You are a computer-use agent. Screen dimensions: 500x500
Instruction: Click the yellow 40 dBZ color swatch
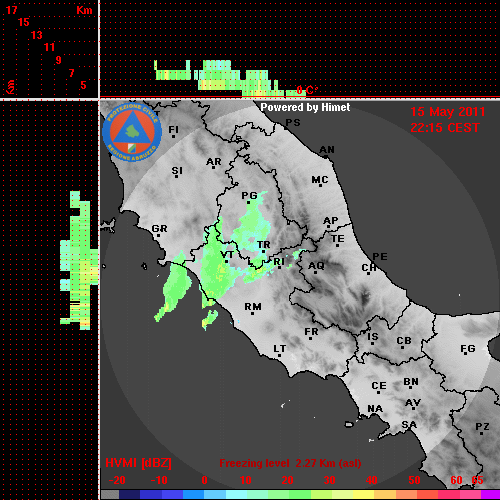pos(363,495)
